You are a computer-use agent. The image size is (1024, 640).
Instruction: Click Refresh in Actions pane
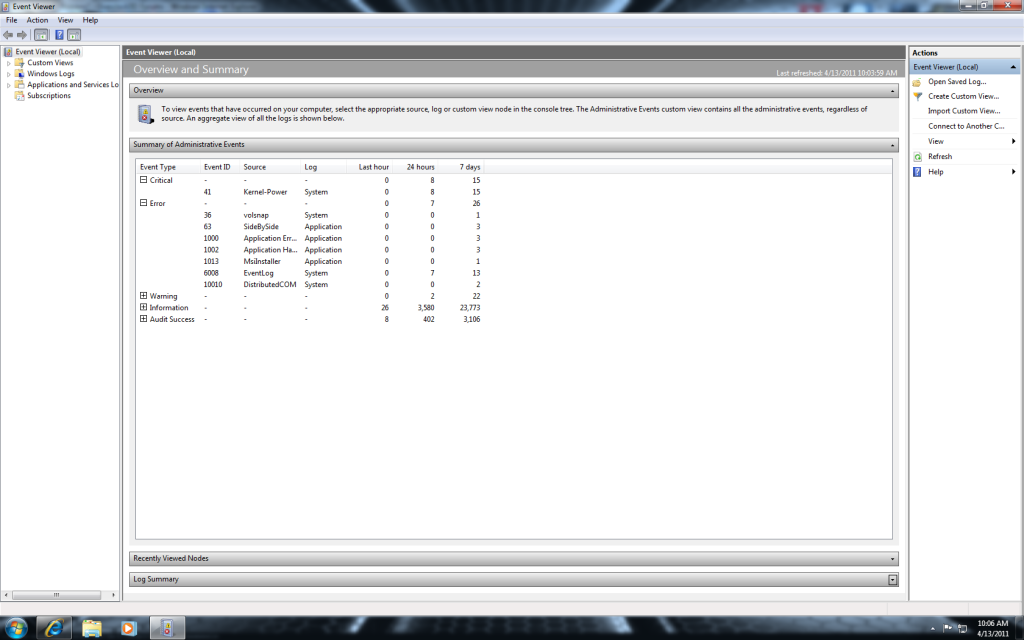click(940, 157)
